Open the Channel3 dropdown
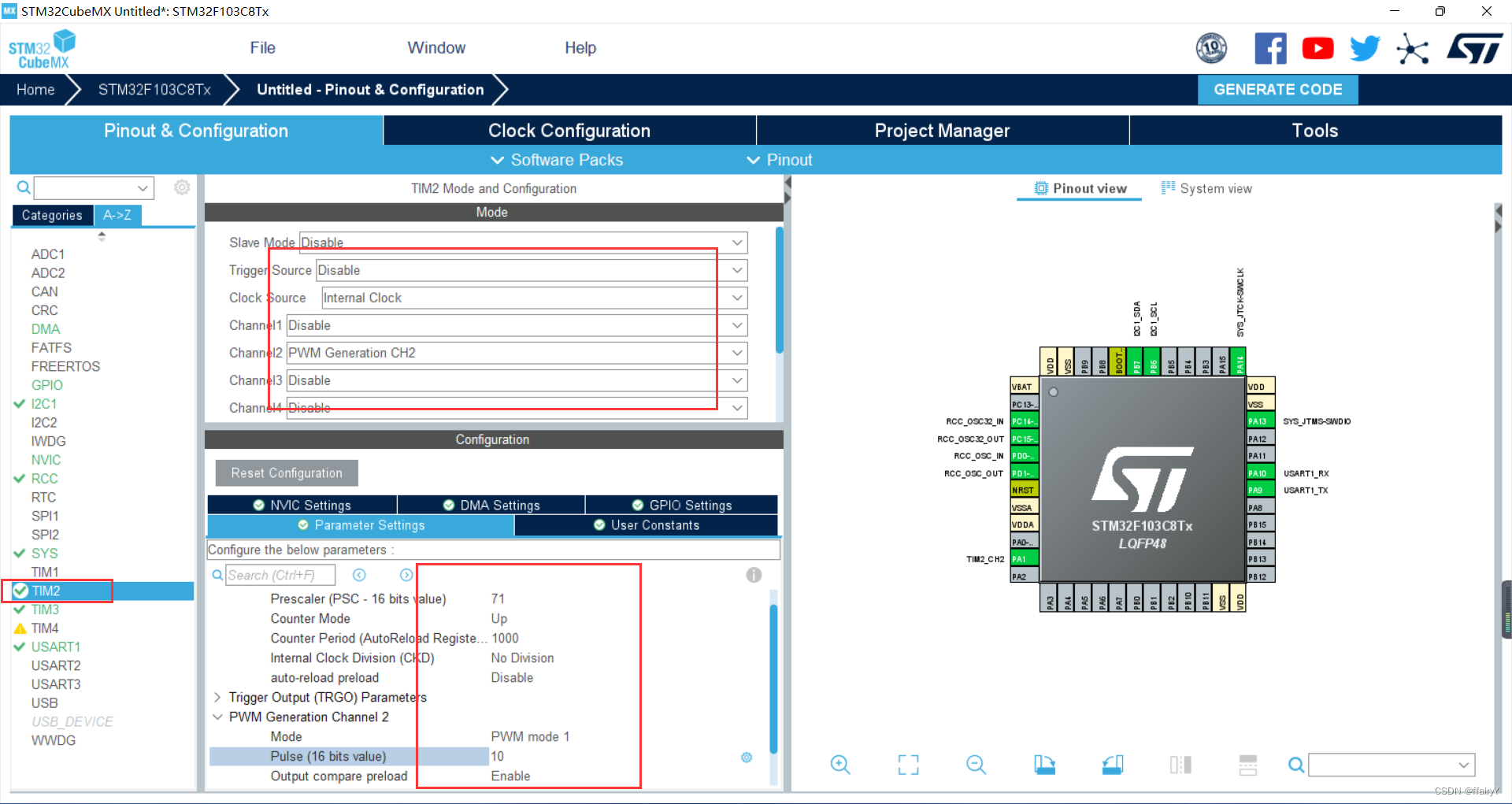This screenshot has height=804, width=1512. tap(517, 380)
